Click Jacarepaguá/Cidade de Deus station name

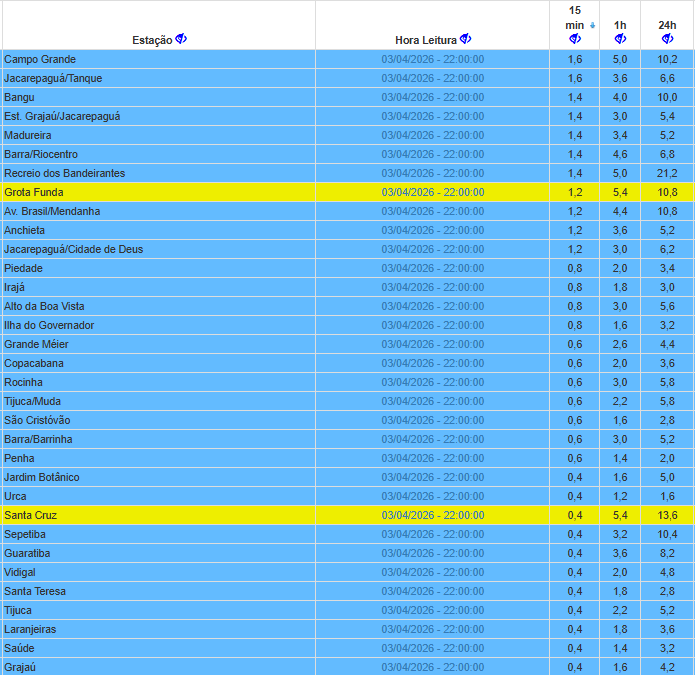[x=74, y=250]
